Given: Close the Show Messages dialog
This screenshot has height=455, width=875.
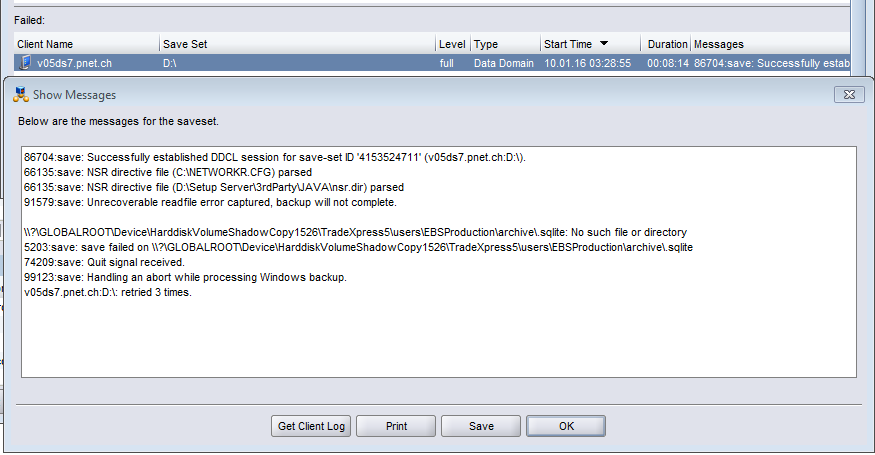Looking at the screenshot, I should (x=849, y=95).
